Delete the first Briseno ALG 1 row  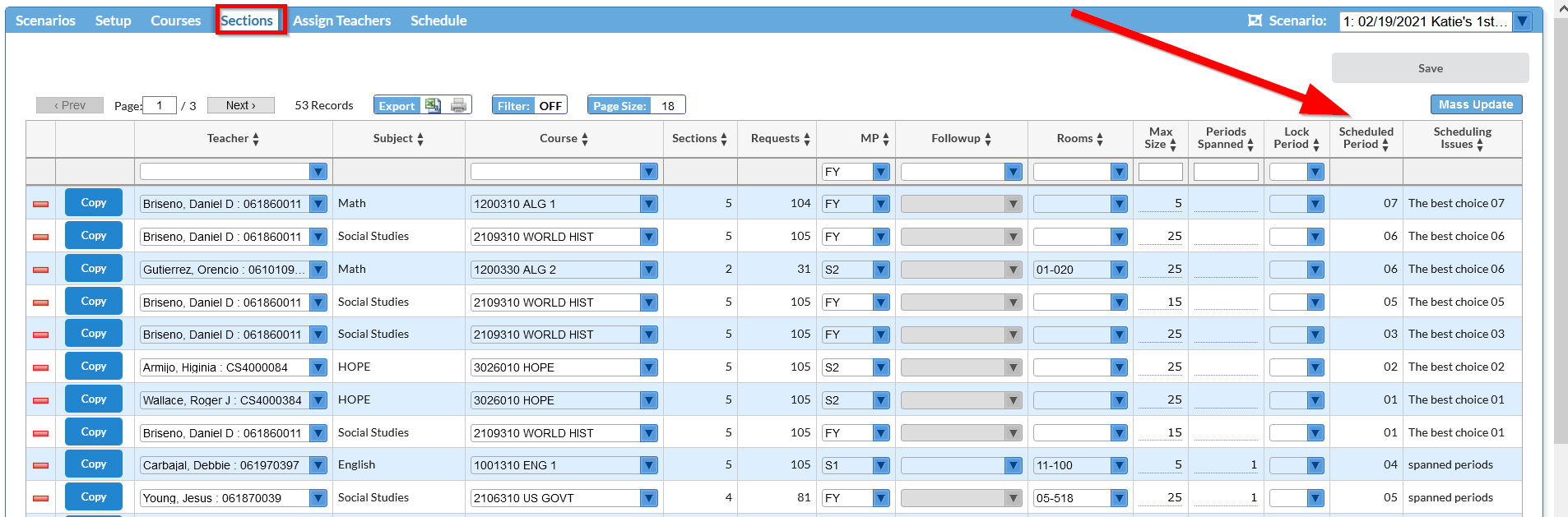[40, 204]
